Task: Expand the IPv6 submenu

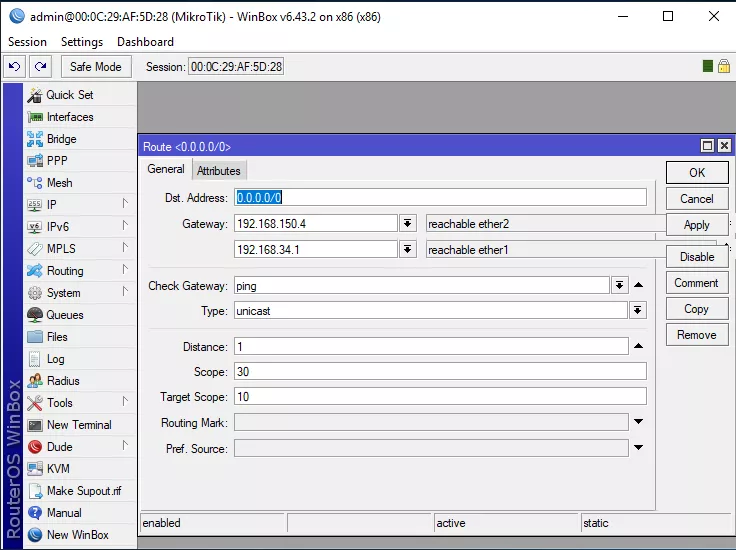Action: pyautogui.click(x=80, y=227)
